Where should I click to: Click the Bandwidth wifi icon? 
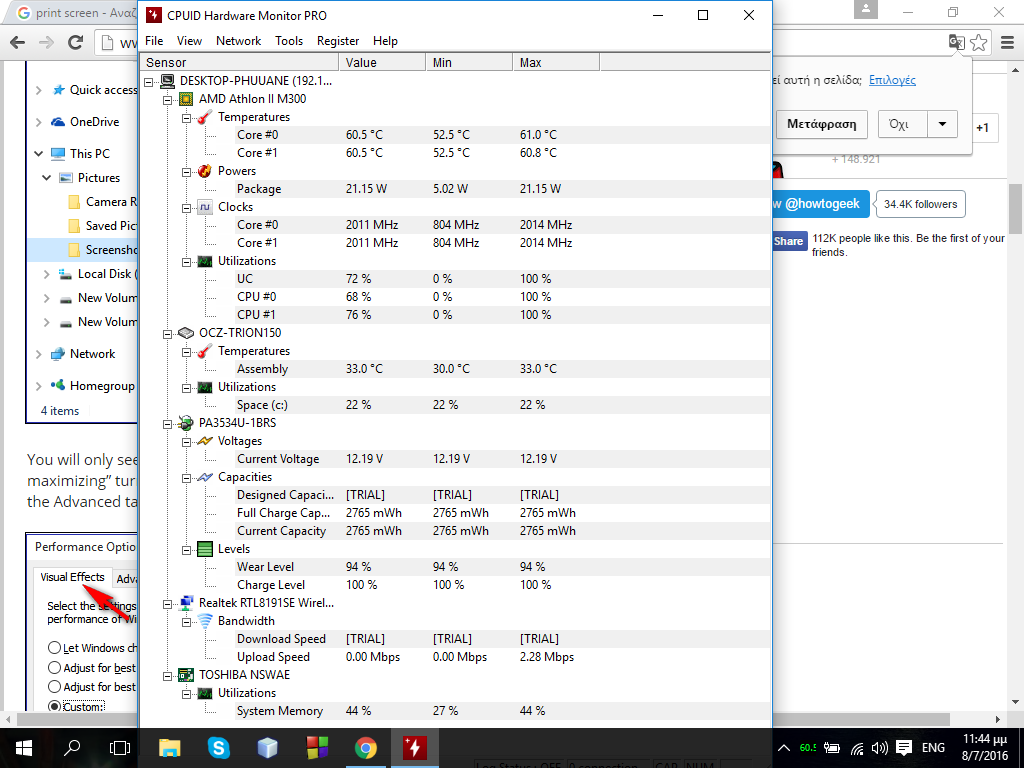pos(205,621)
